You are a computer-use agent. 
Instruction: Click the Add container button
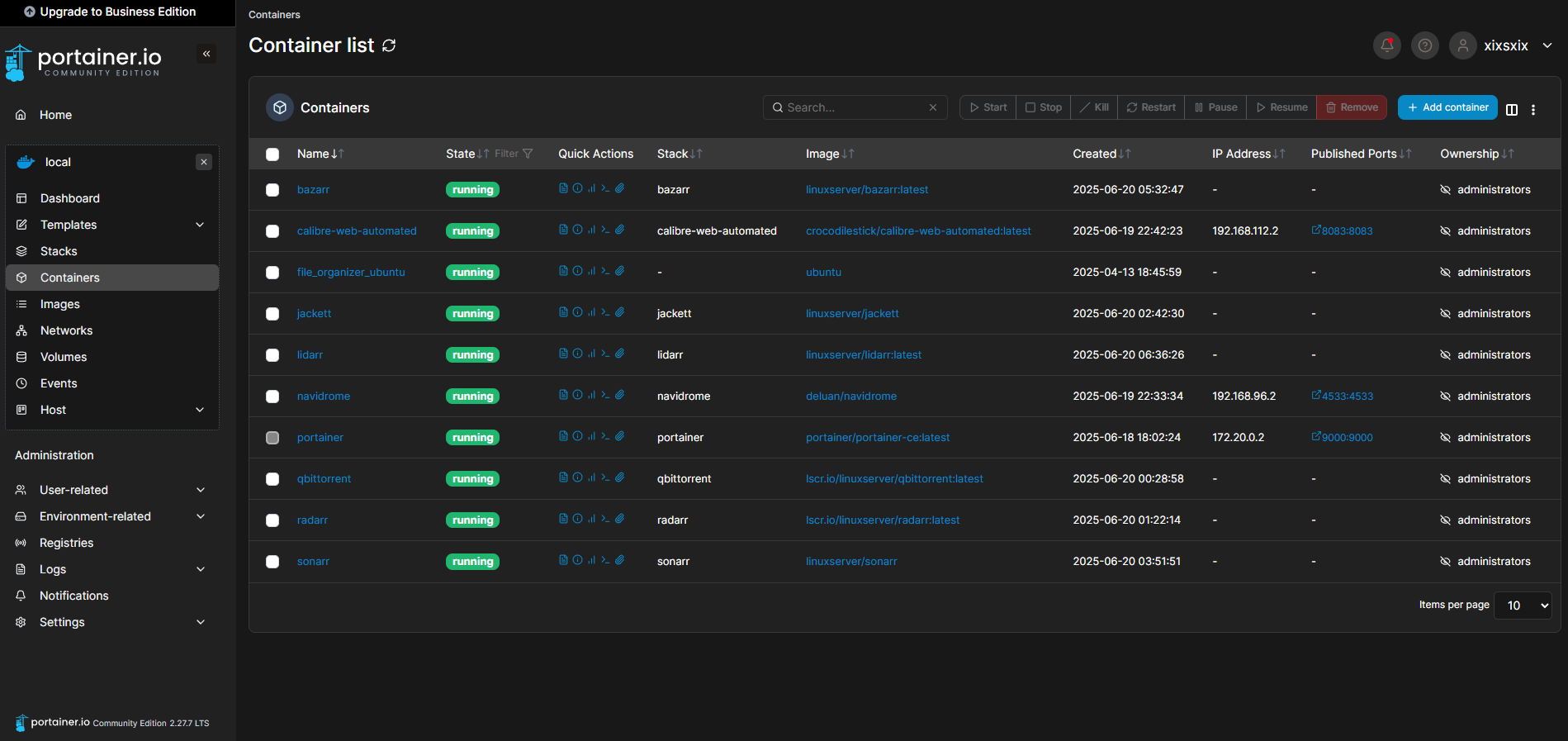(x=1447, y=107)
